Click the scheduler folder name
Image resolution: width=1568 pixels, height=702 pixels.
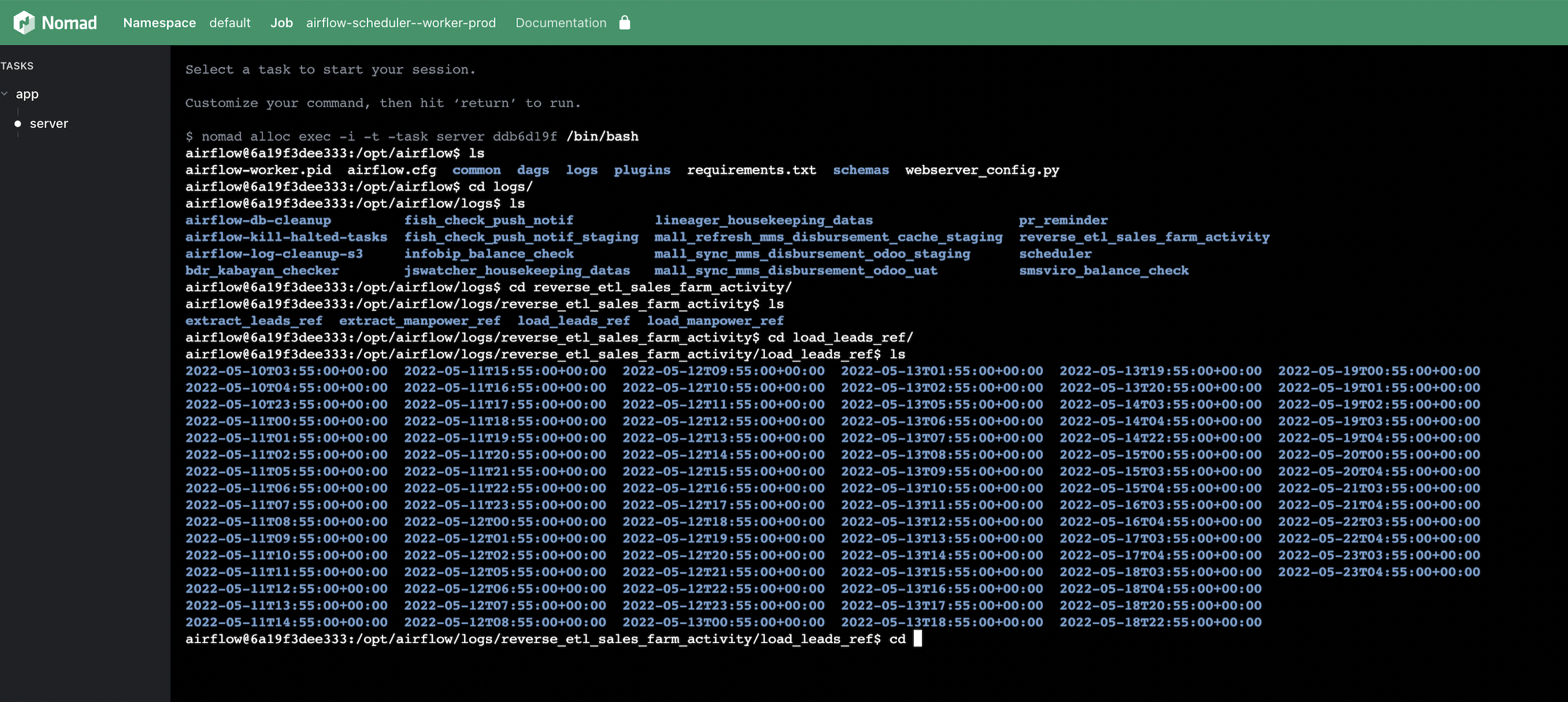pyautogui.click(x=1055, y=254)
